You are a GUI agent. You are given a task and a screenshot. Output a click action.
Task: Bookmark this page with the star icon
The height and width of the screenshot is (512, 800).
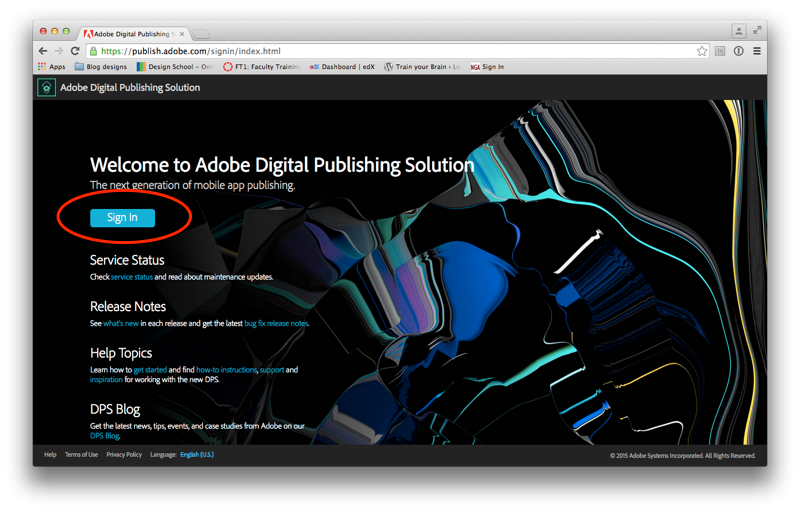tap(702, 51)
